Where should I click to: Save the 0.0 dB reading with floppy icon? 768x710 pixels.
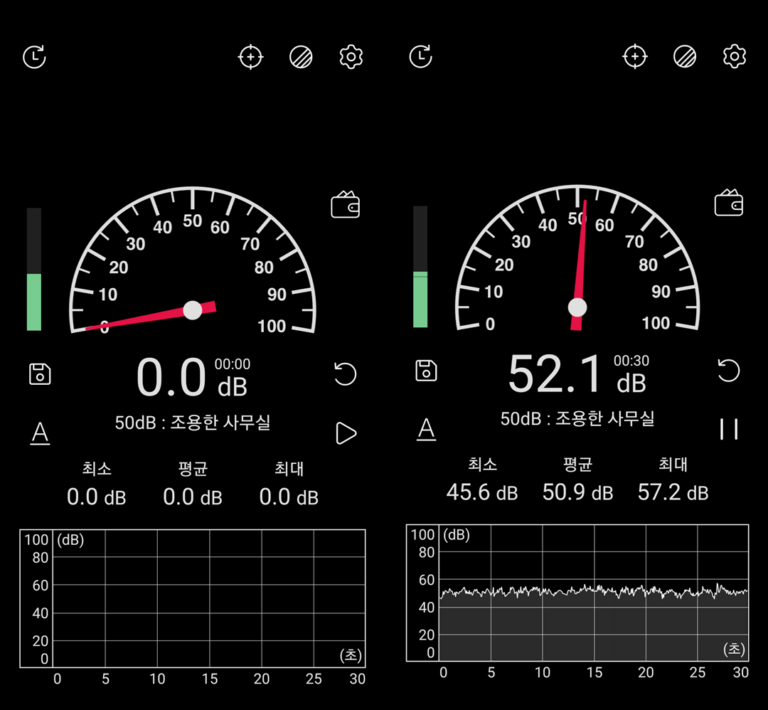coord(40,374)
